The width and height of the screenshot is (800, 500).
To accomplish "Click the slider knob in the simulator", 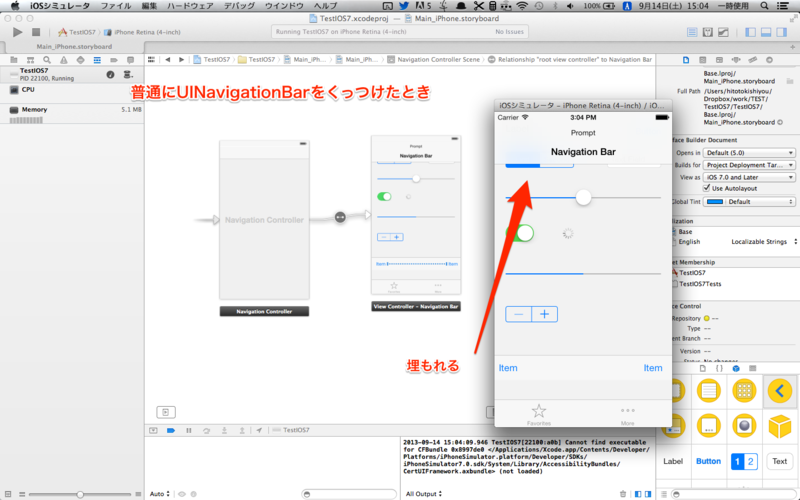I will tap(583, 197).
